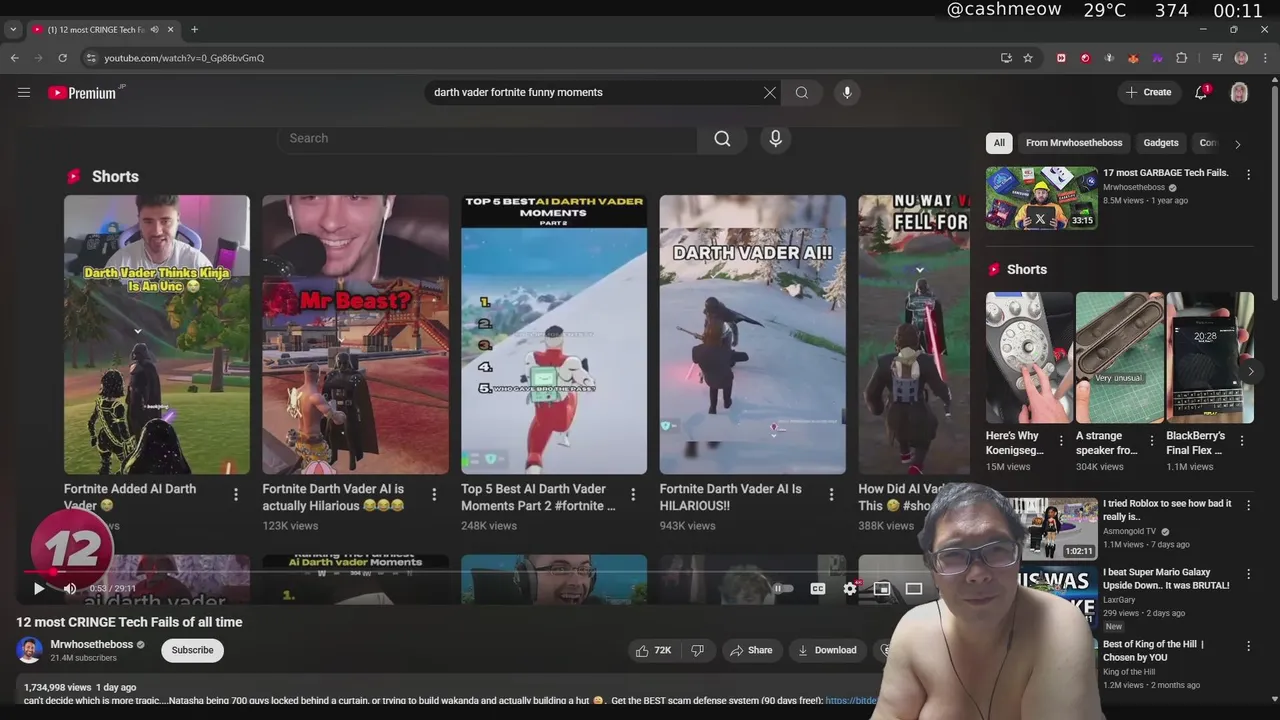Select the All chip
The width and height of the screenshot is (1280, 720).
999,143
